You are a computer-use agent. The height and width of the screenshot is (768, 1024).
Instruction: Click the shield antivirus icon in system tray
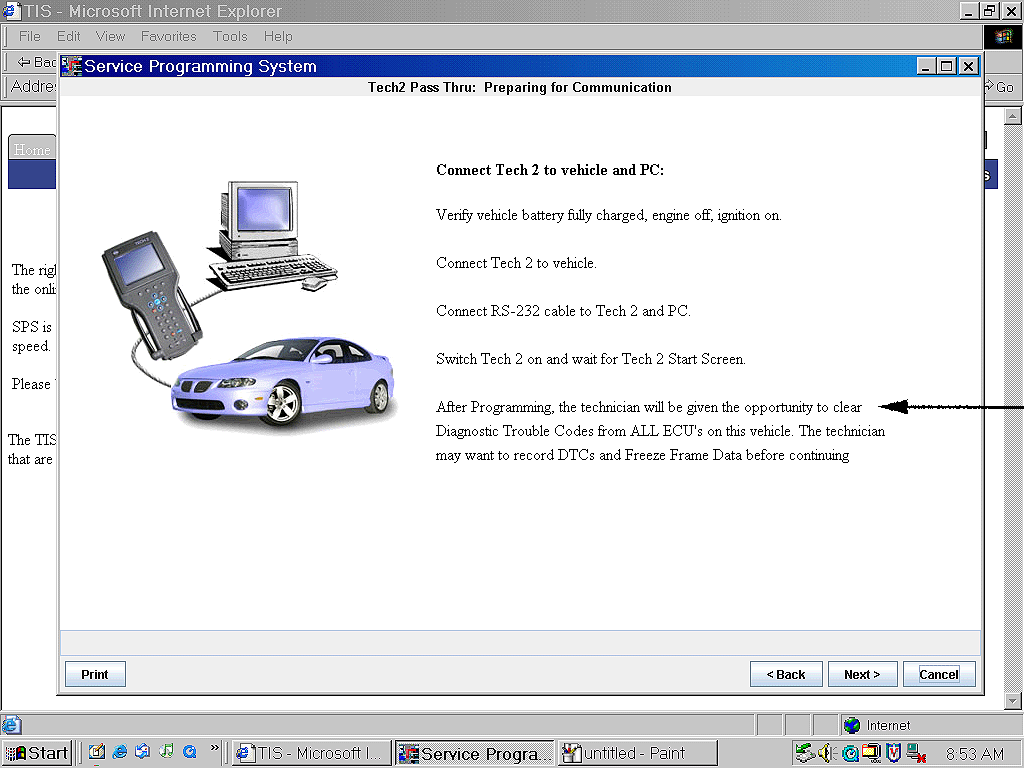(894, 753)
